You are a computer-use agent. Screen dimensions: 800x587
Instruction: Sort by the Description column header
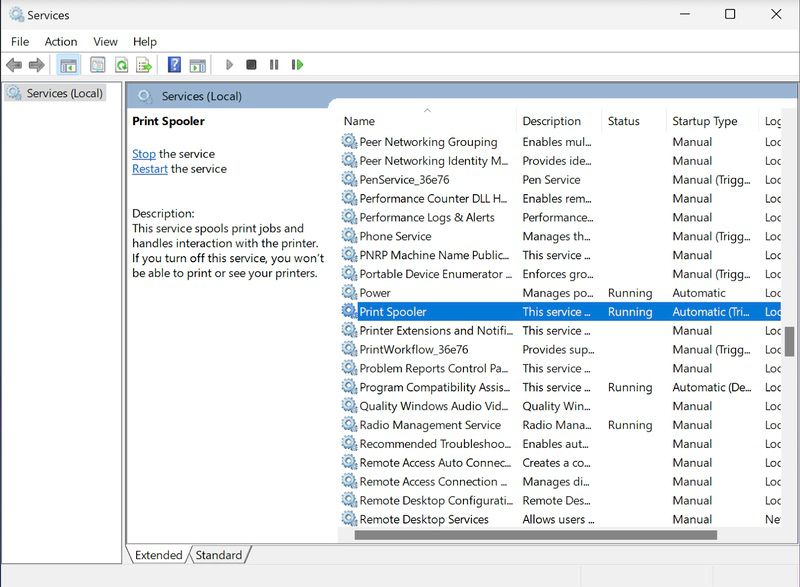[559, 121]
